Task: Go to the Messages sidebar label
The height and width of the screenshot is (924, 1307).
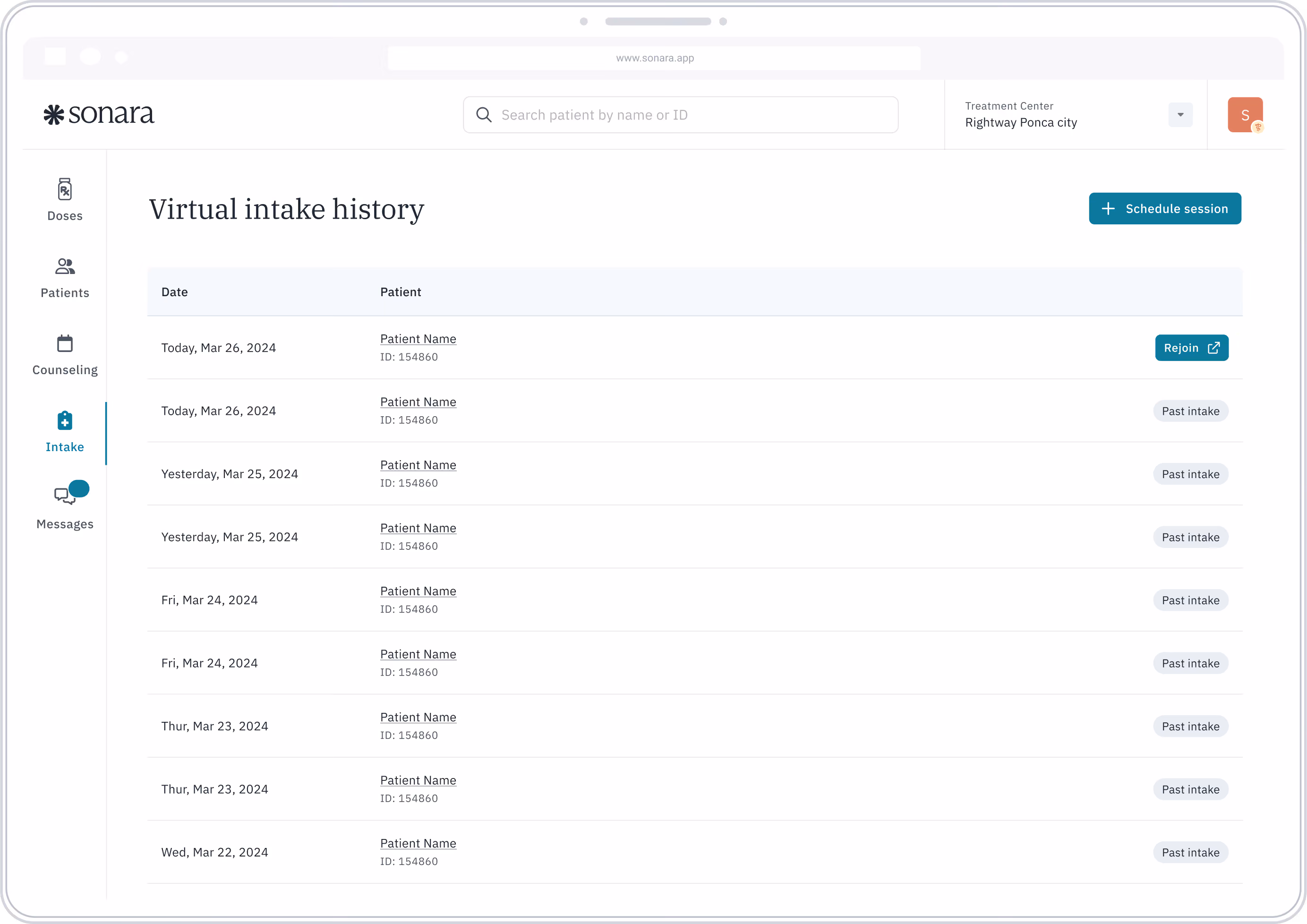Action: click(x=65, y=524)
